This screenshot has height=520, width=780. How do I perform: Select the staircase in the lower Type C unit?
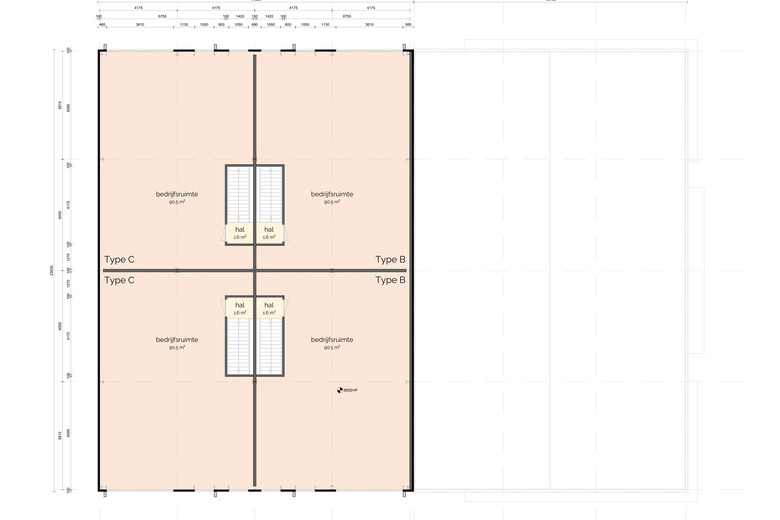coord(240,346)
